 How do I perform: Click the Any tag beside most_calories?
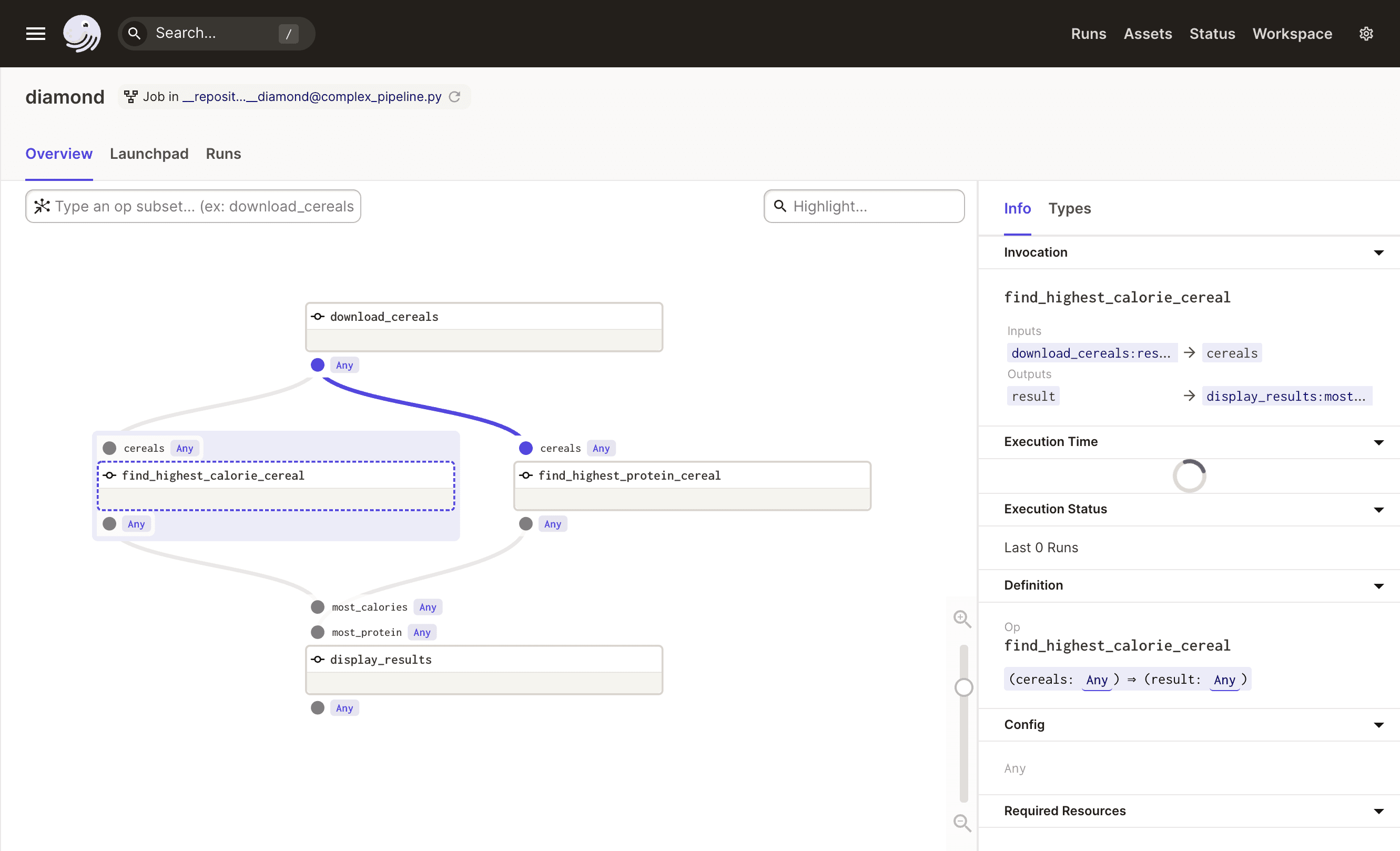[x=428, y=607]
